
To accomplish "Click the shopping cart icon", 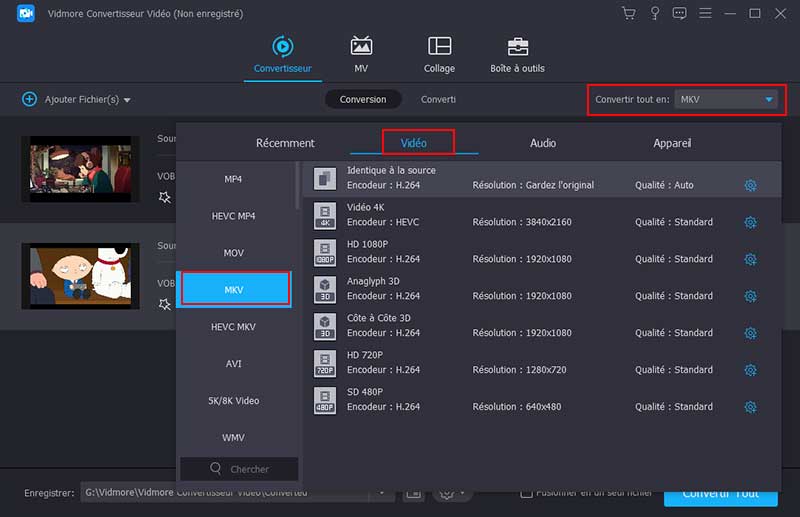I will coord(628,14).
